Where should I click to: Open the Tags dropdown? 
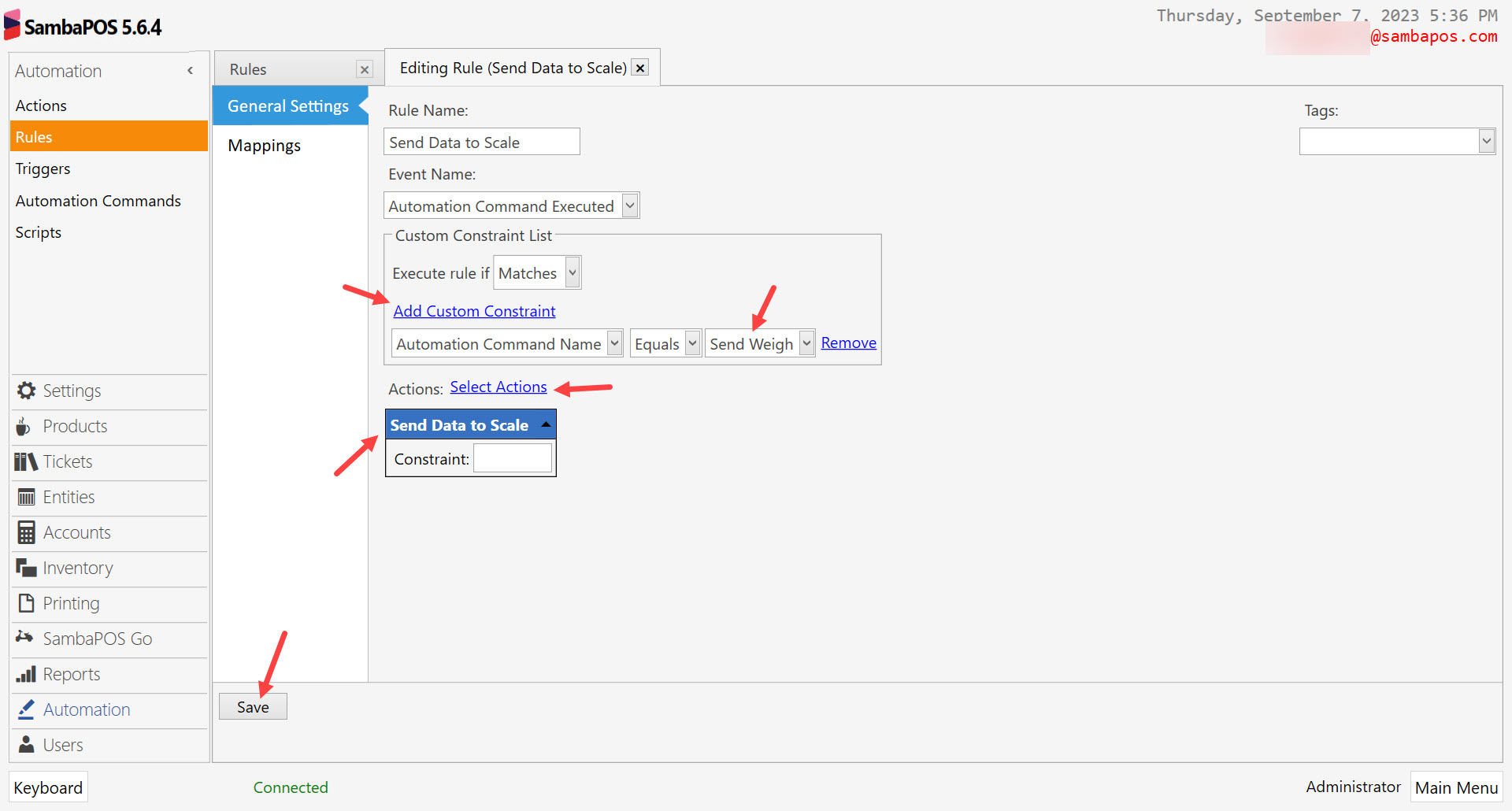[x=1487, y=141]
